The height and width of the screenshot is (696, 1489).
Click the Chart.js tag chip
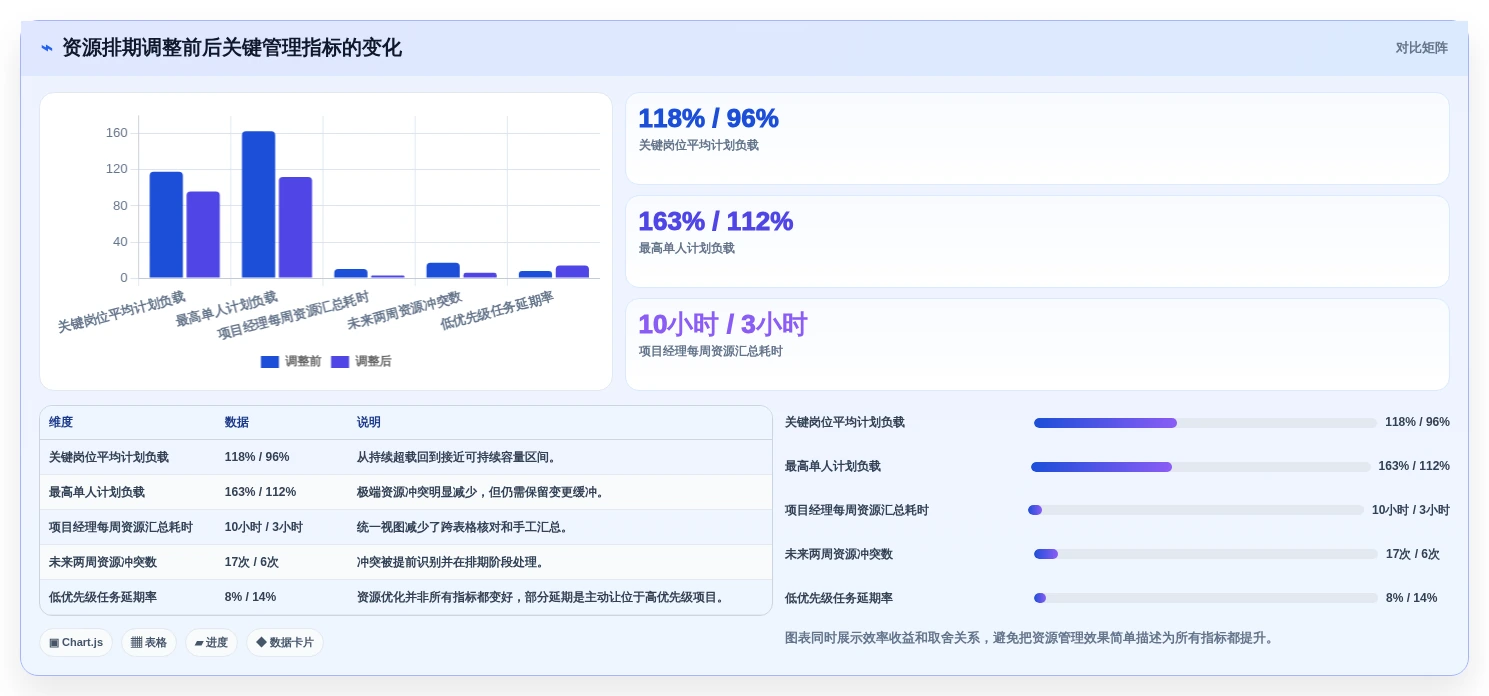76,642
